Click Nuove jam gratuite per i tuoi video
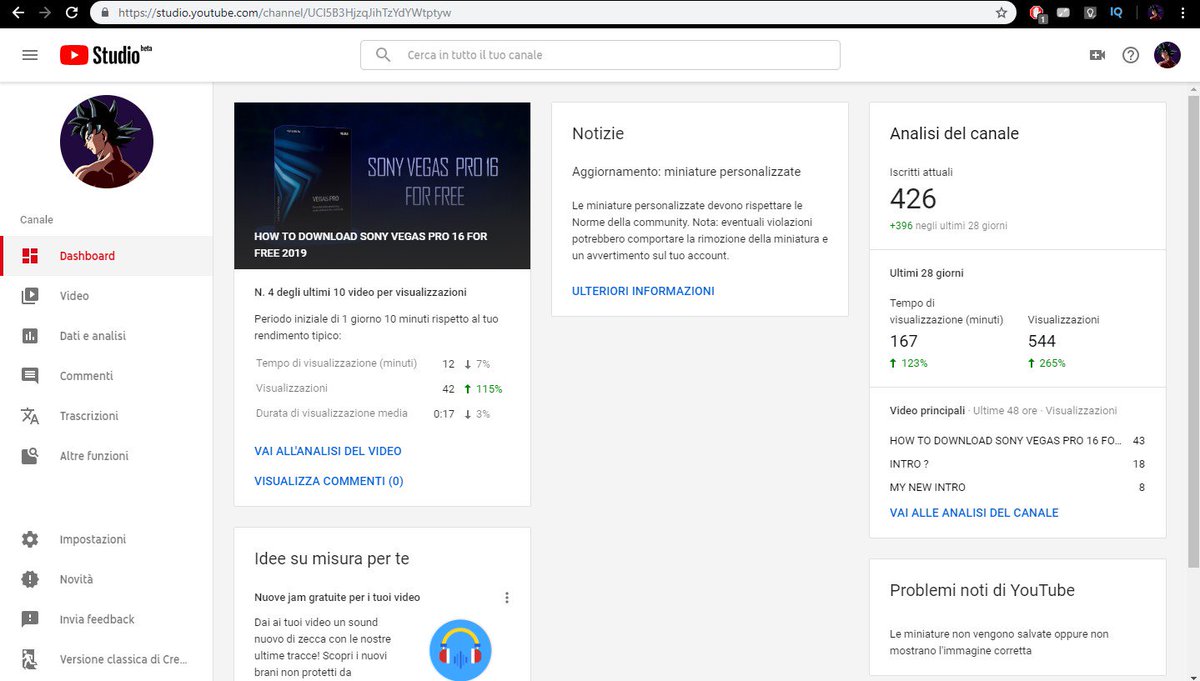Image resolution: width=1200 pixels, height=681 pixels. pos(337,597)
